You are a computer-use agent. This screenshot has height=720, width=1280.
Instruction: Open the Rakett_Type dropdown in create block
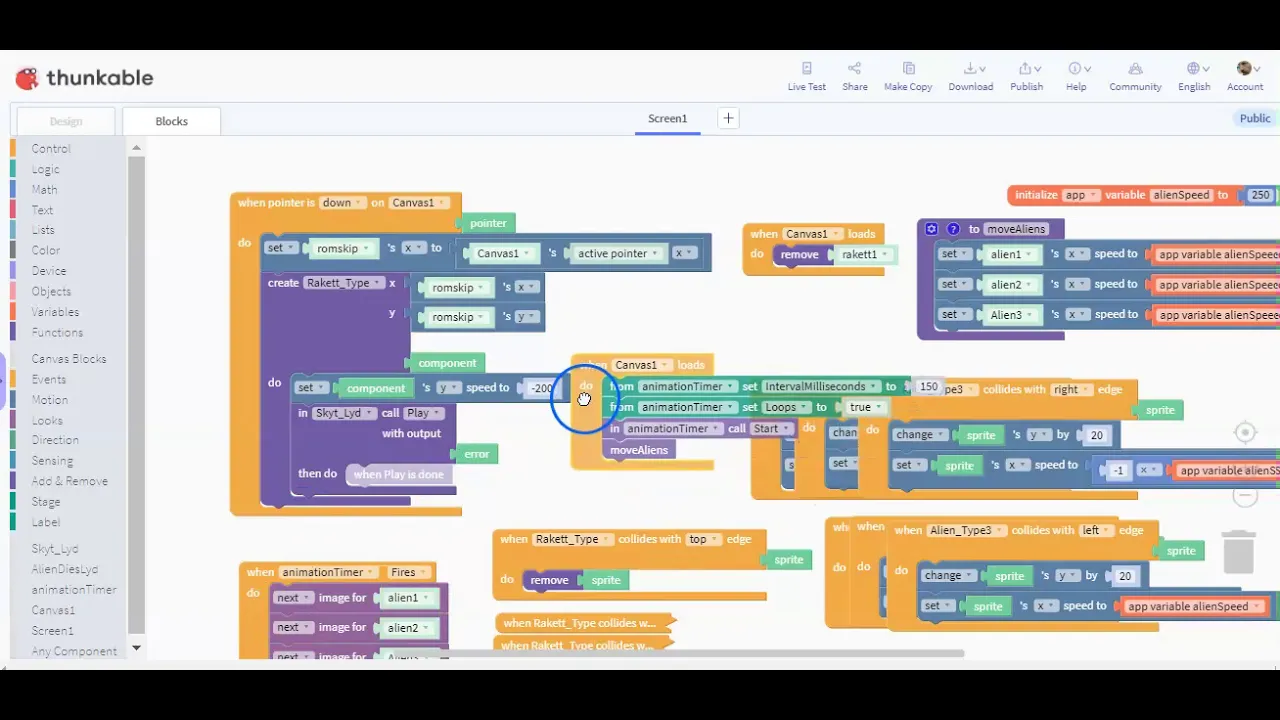point(344,283)
